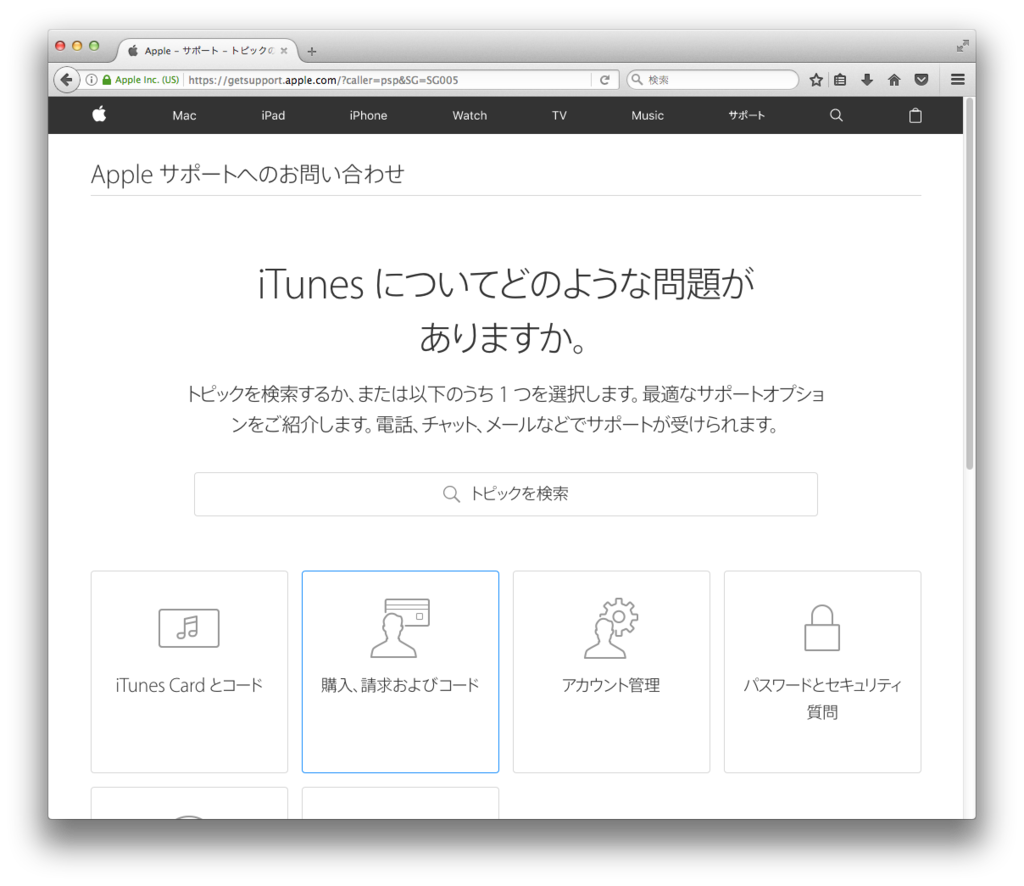The width and height of the screenshot is (1024, 886).
Task: Select the Apple - サポート browser tab
Action: [x=208, y=50]
